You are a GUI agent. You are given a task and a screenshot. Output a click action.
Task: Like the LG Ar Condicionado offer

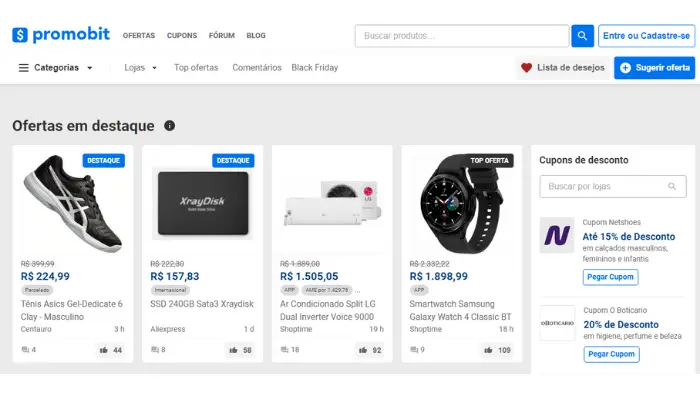(x=364, y=350)
